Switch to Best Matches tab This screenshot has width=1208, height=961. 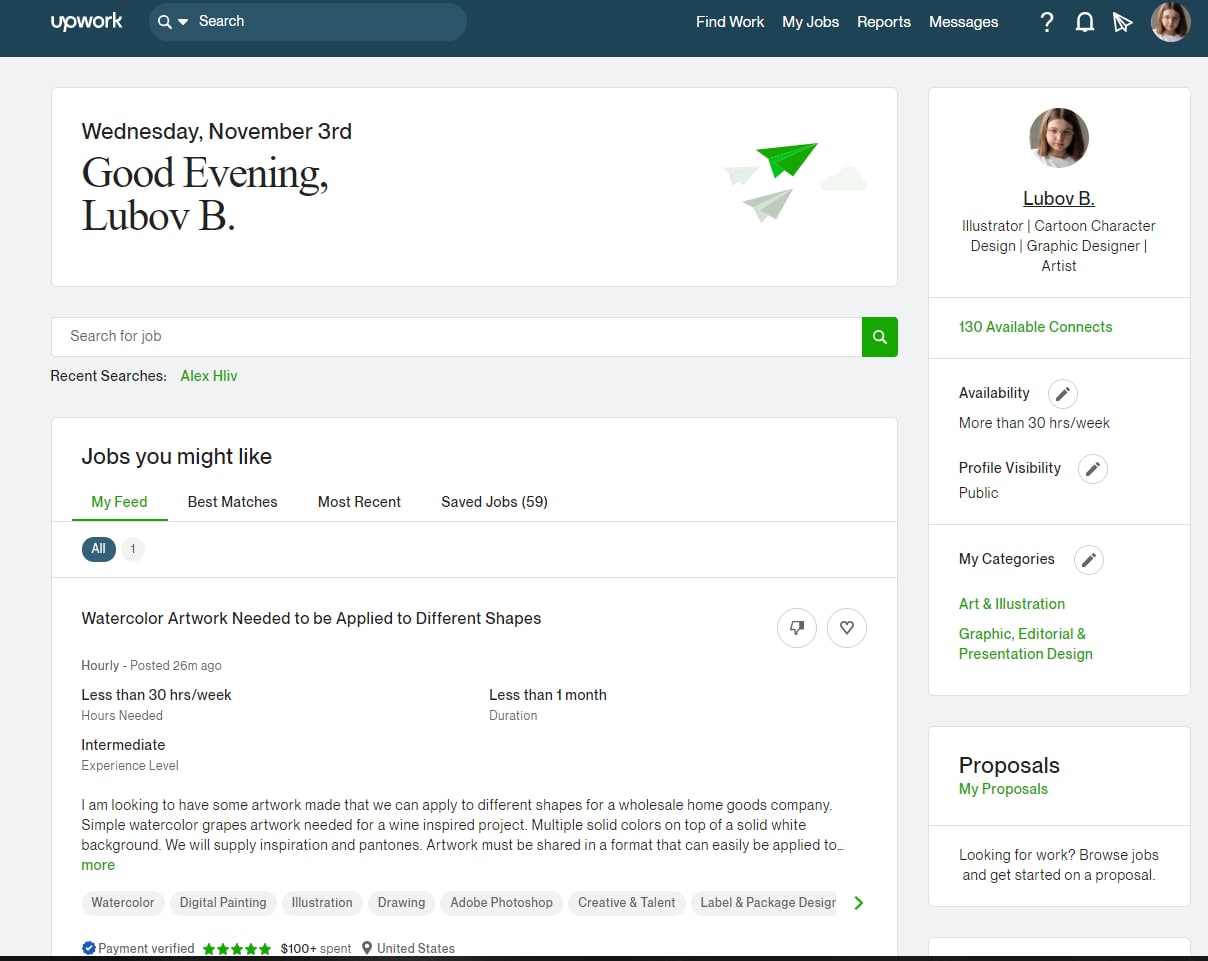click(x=232, y=502)
